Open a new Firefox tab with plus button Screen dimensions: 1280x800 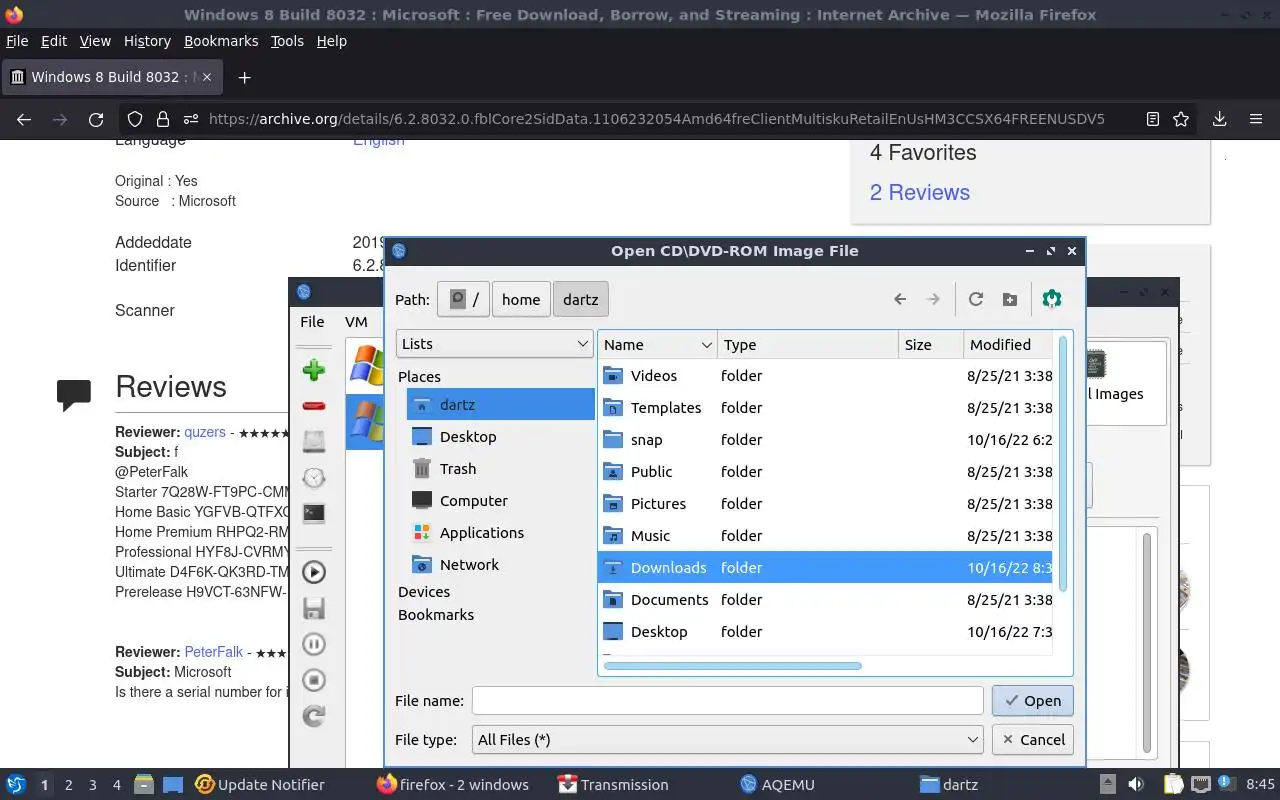coord(244,77)
